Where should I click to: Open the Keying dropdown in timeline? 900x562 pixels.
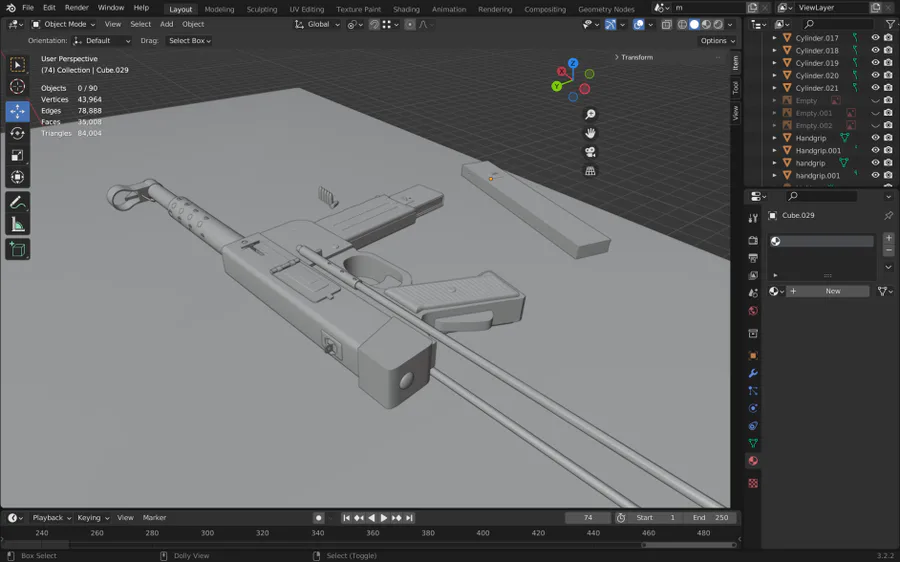(x=92, y=517)
